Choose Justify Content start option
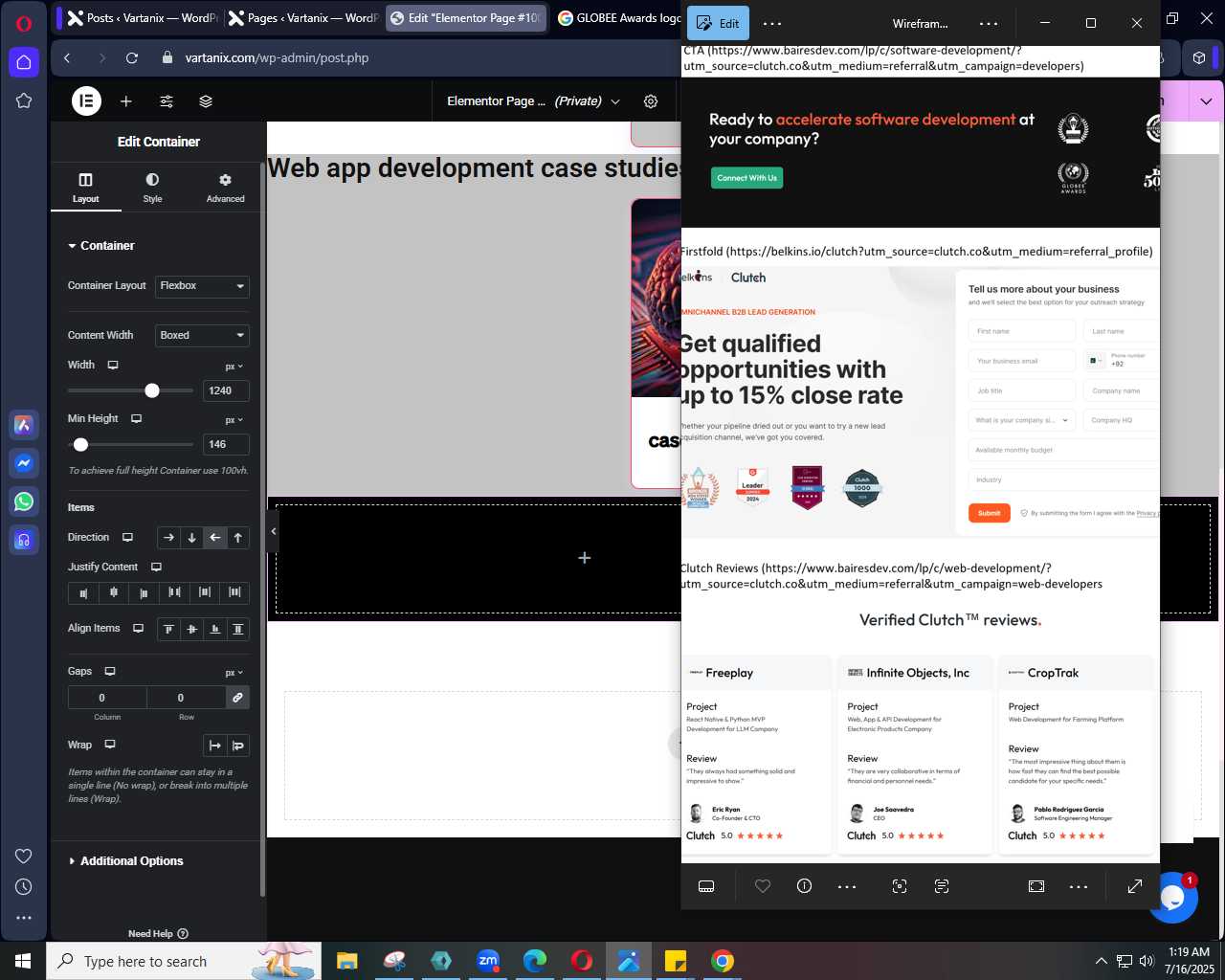Image resolution: width=1225 pixels, height=980 pixels. pyautogui.click(x=83, y=593)
